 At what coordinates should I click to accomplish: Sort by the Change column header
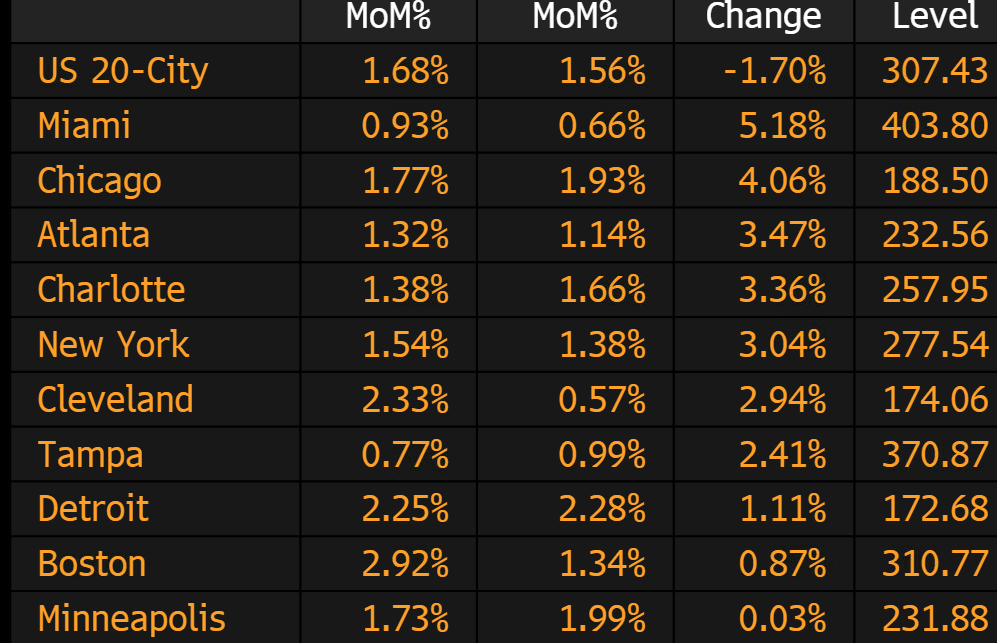763,16
